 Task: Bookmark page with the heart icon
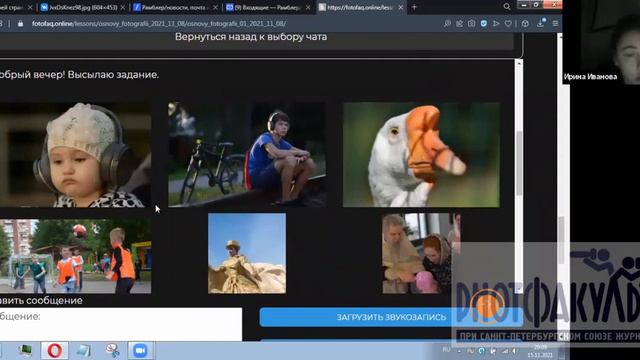click(508, 24)
